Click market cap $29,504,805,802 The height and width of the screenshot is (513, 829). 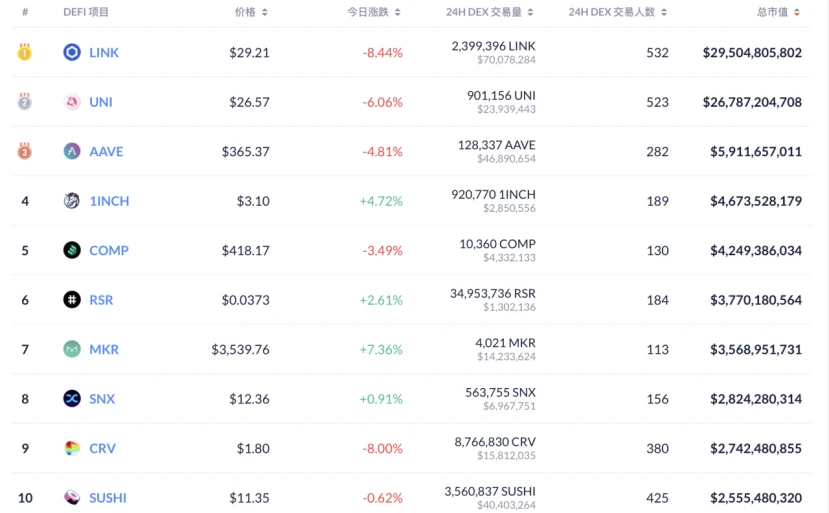pos(752,52)
